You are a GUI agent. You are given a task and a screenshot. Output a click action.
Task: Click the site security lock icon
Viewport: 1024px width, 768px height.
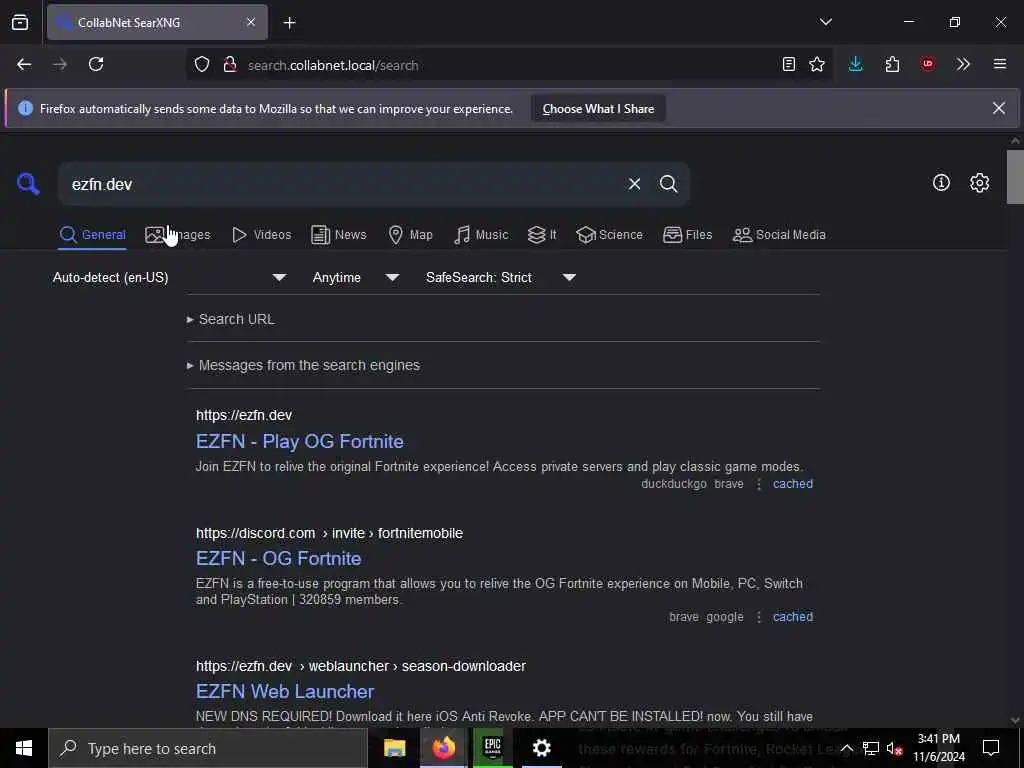pos(230,65)
